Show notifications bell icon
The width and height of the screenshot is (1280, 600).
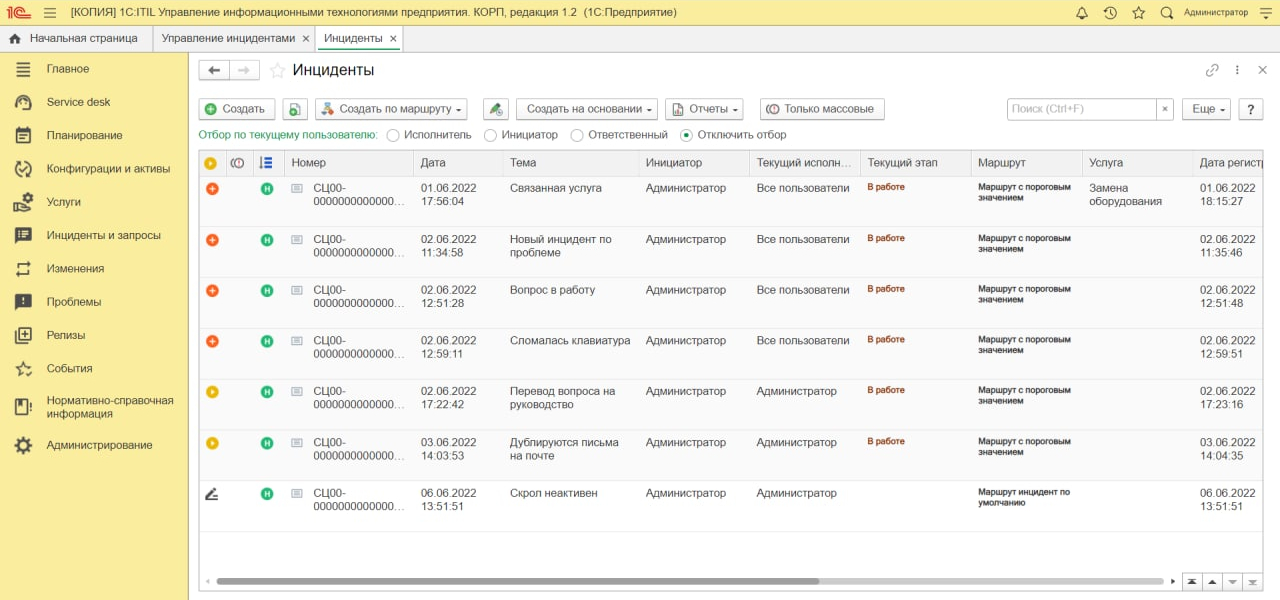click(x=1082, y=13)
